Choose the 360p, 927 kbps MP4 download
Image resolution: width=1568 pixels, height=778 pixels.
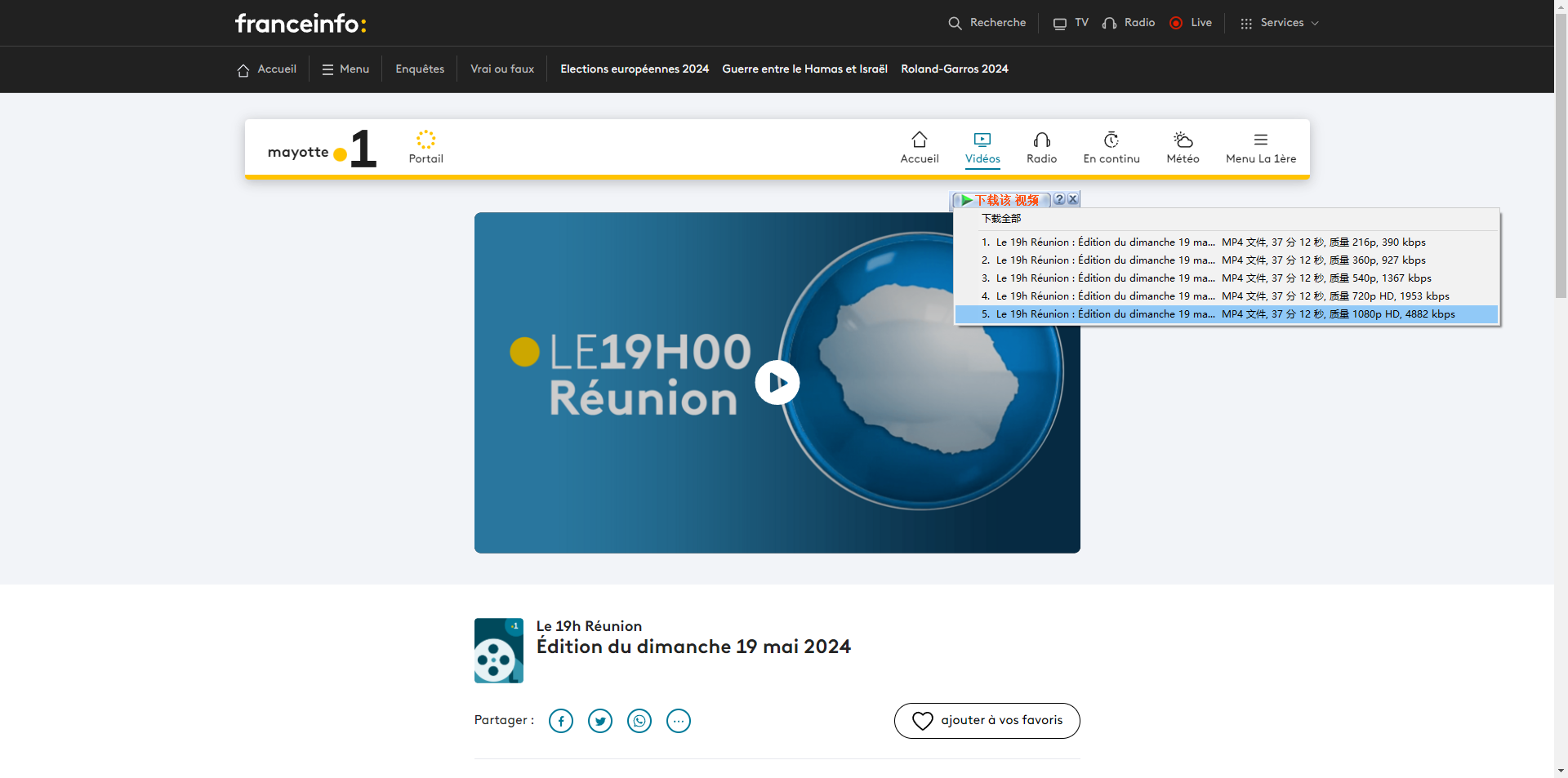[1227, 260]
